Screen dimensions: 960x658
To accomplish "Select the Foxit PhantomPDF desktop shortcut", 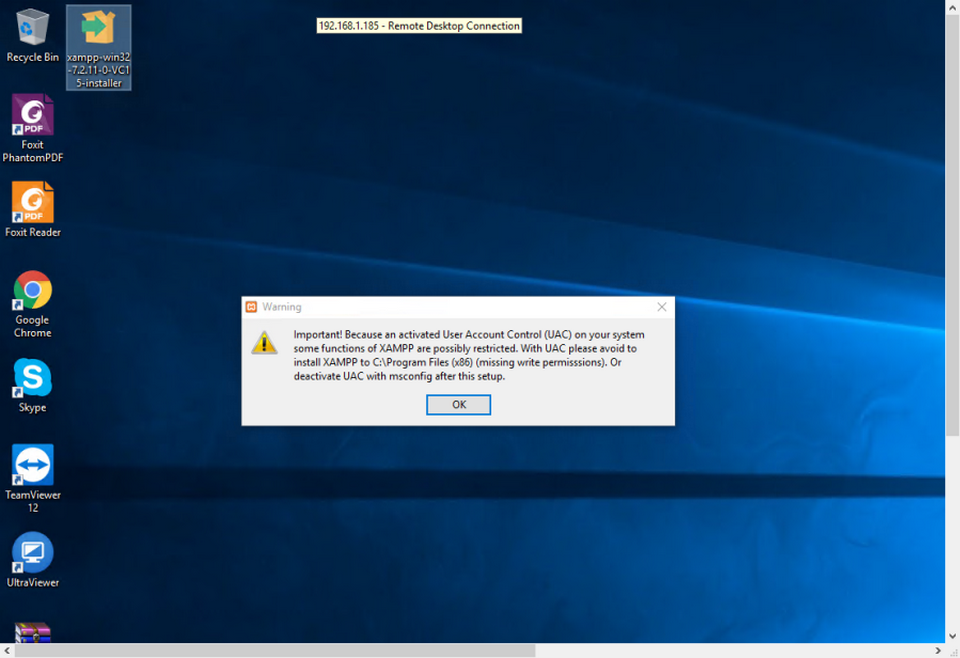I will pos(32,129).
